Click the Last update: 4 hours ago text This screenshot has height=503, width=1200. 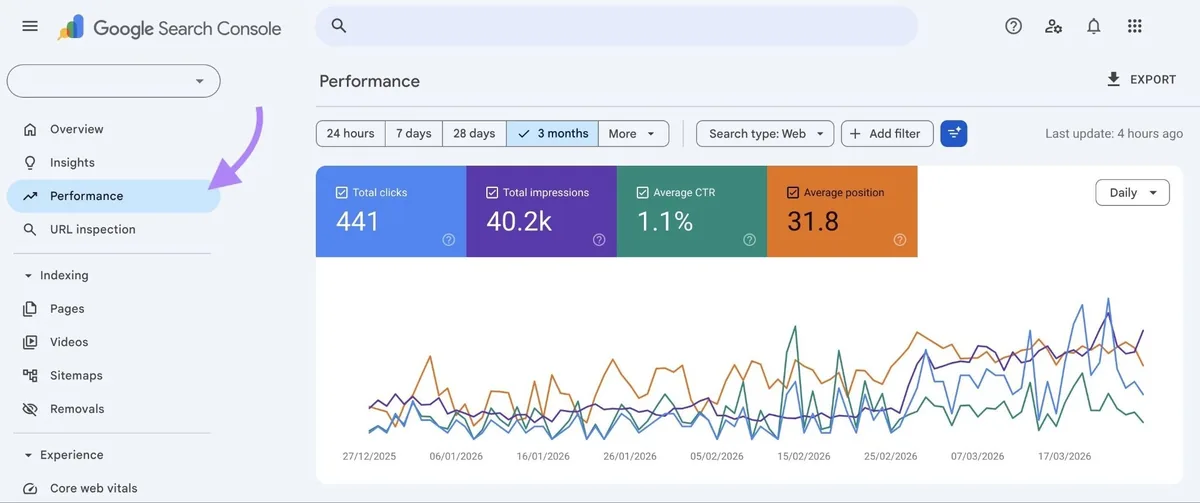(1114, 134)
